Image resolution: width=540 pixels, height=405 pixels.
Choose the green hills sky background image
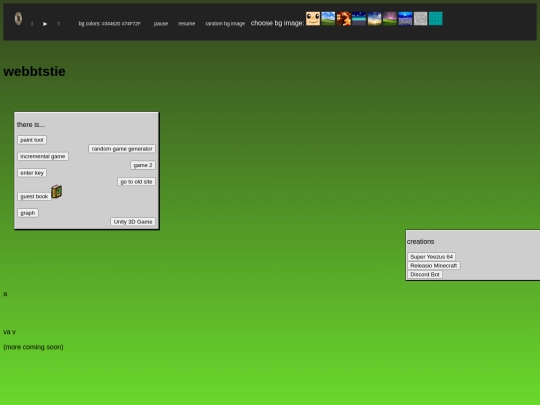pos(328,19)
